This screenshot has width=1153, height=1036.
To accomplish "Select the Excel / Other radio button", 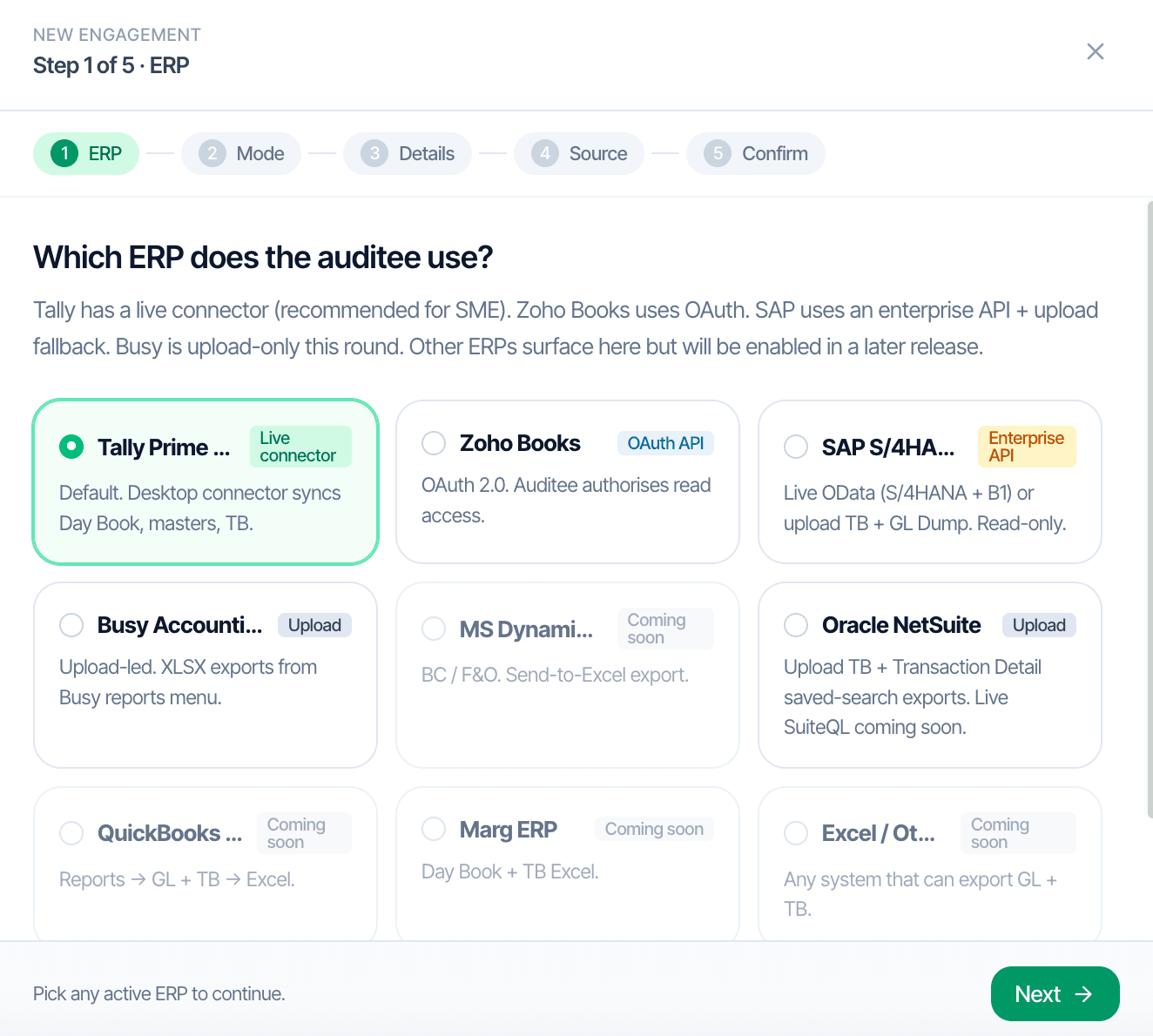I will (x=796, y=833).
